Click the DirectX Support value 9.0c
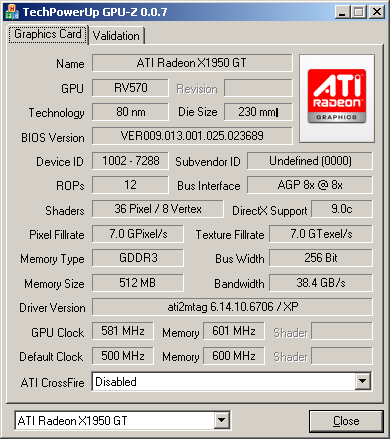Screen dimensions: 390x439 342,209
